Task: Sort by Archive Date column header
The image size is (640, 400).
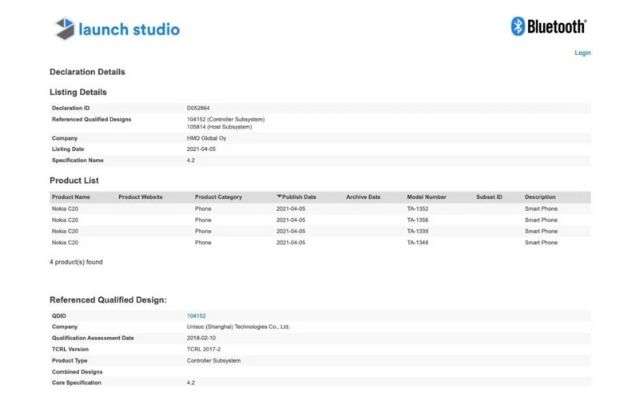Action: [363, 197]
